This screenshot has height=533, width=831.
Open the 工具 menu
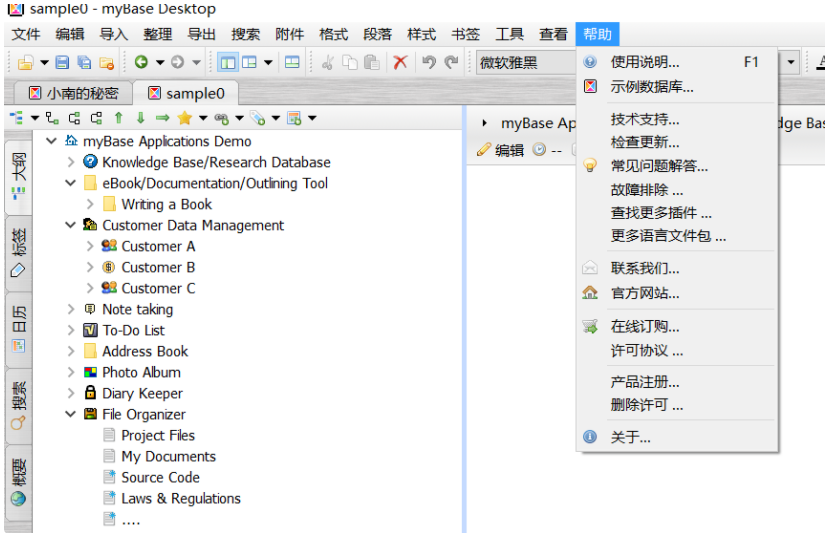point(509,34)
